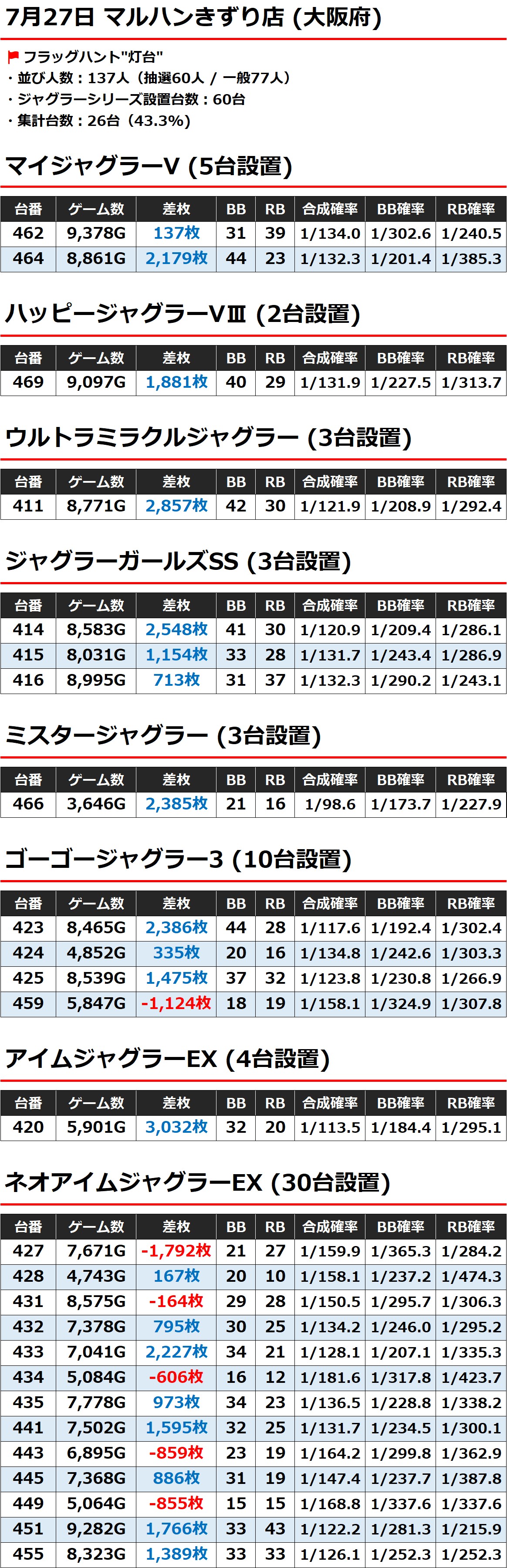507x1568 pixels.
Task: Click the -855枚 value in row 449
Action: coord(176,1504)
